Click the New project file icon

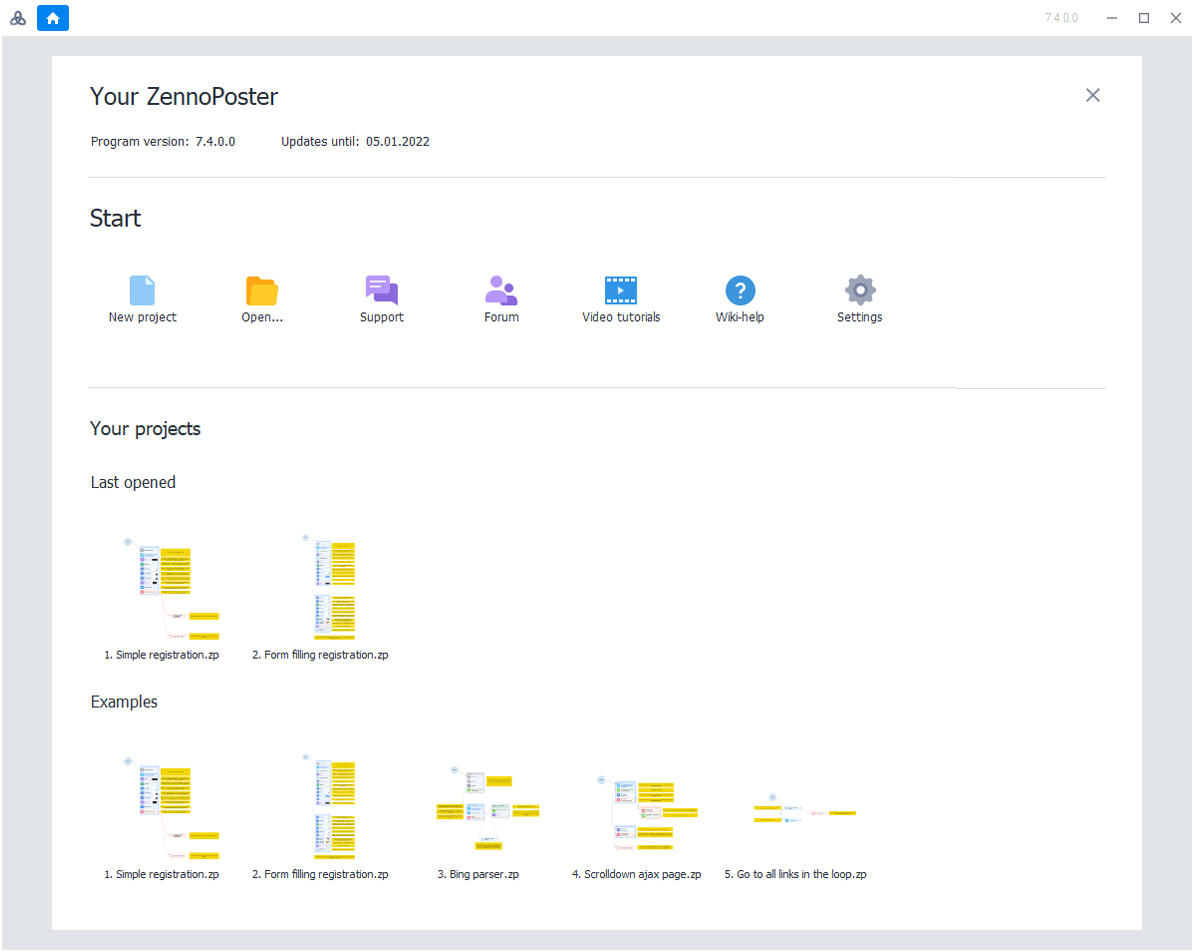click(142, 291)
